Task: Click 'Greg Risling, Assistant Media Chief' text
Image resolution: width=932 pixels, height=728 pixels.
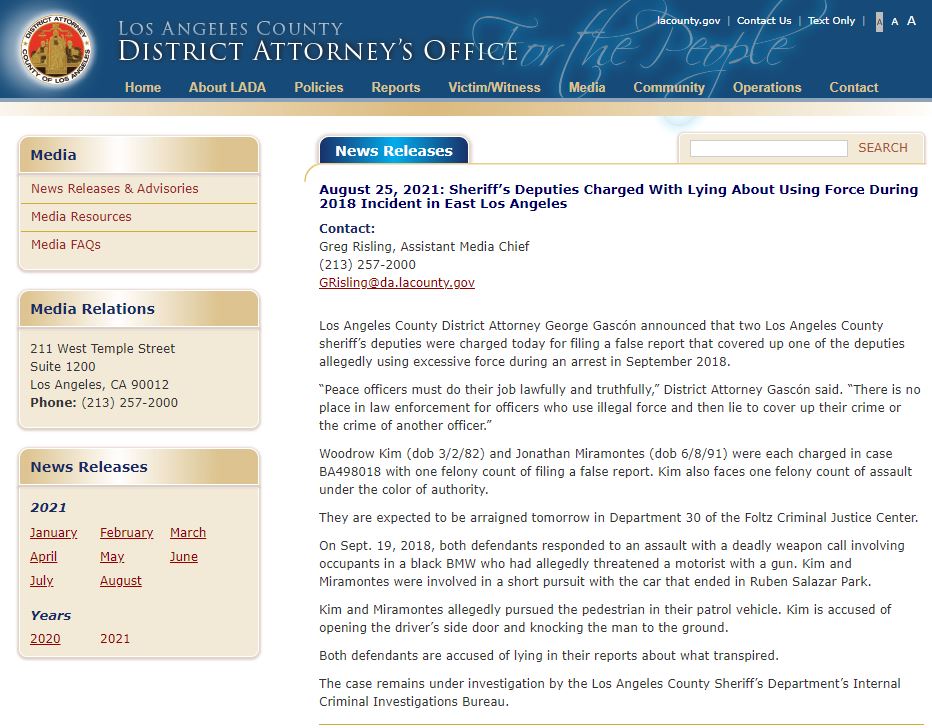Action: [x=424, y=247]
